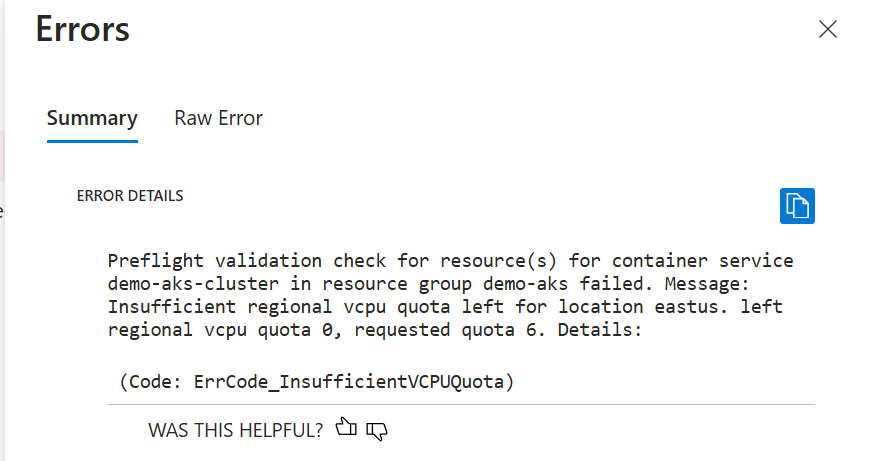Click the ErrCode_InsufficientVCPUQuota error code text

coord(349,382)
